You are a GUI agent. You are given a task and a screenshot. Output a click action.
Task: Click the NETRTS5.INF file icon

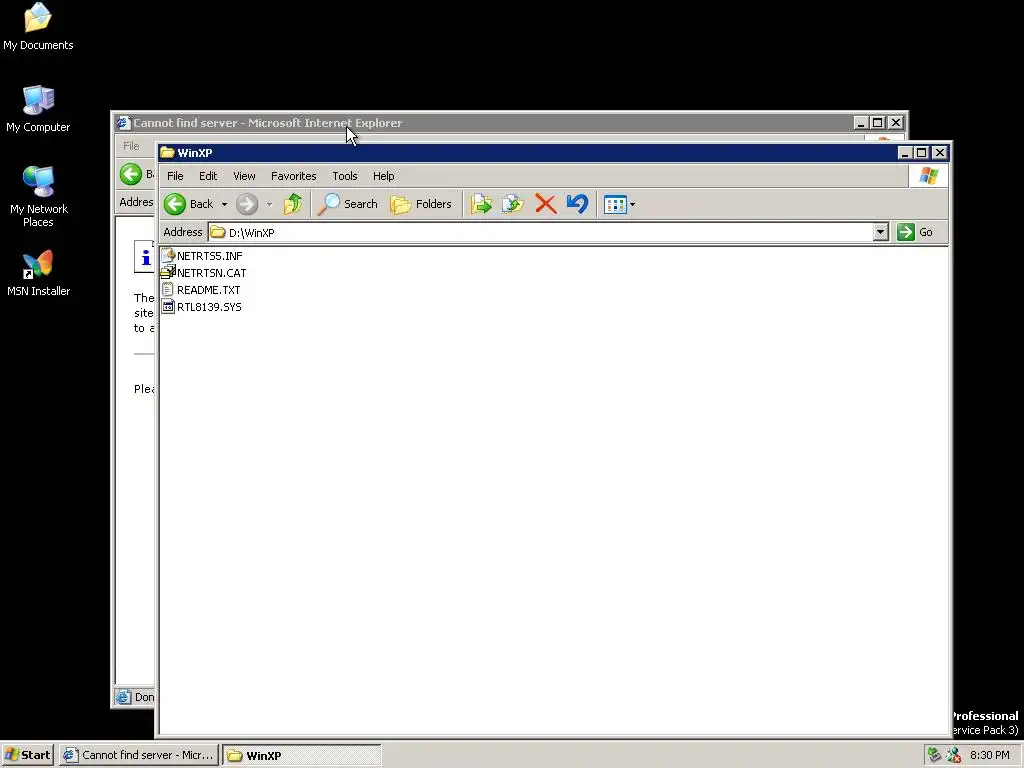(168, 255)
